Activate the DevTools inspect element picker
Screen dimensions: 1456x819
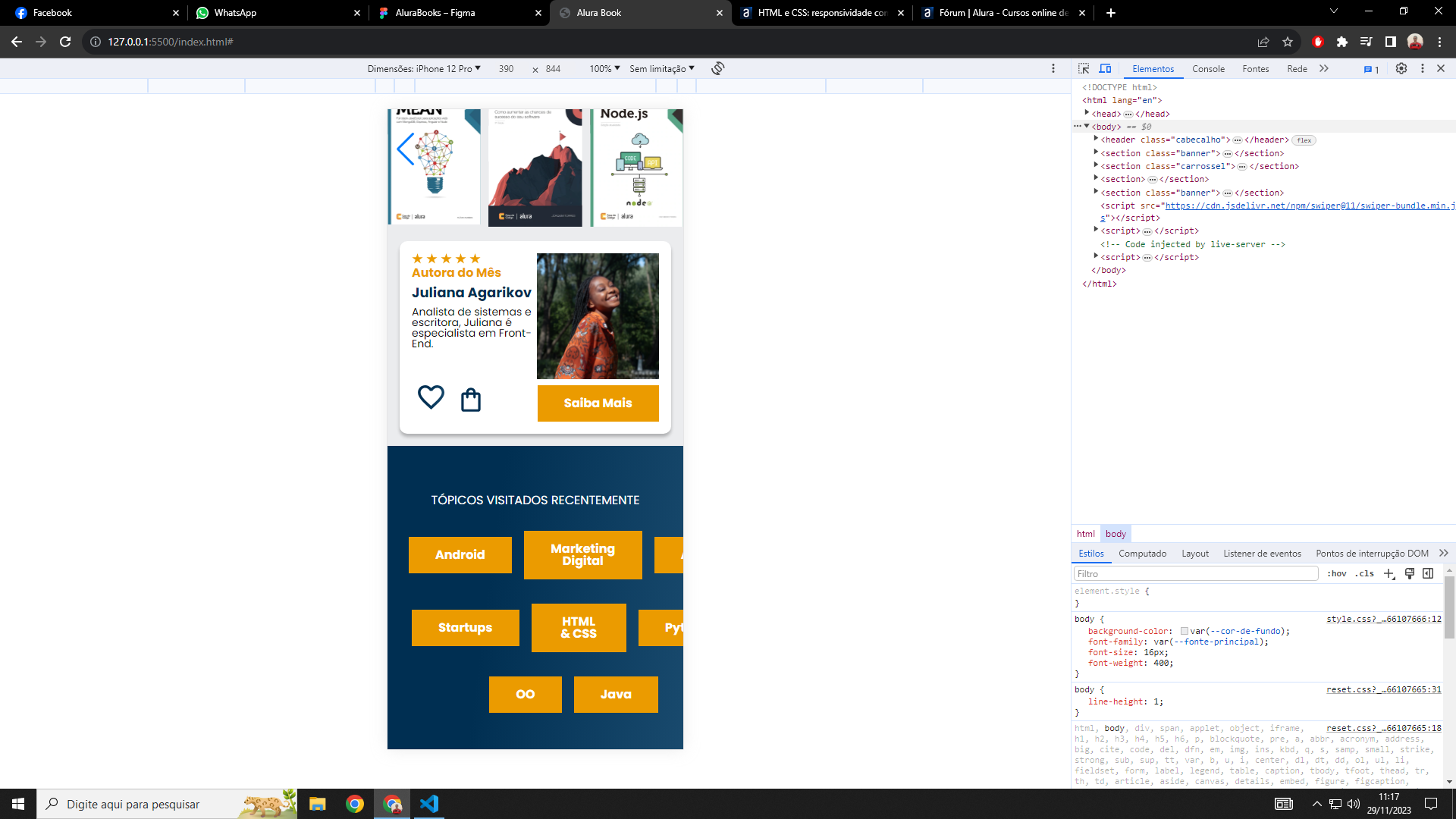[1084, 68]
